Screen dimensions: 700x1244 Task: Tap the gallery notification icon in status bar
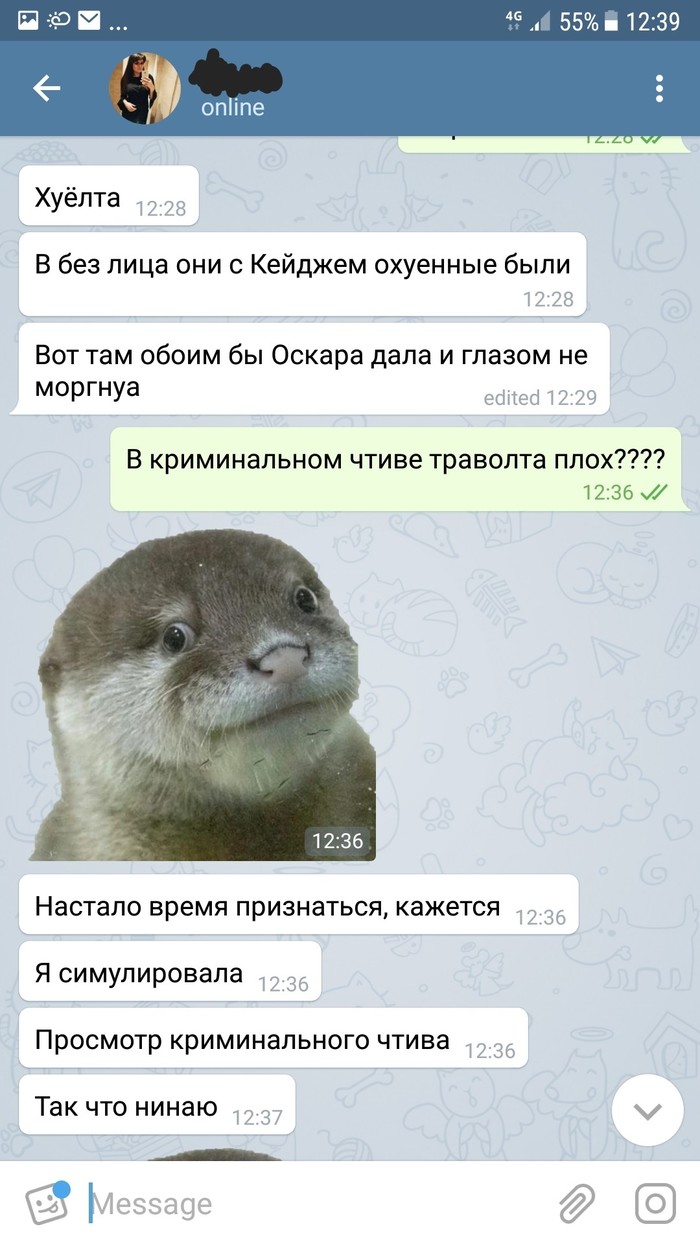[x=28, y=19]
